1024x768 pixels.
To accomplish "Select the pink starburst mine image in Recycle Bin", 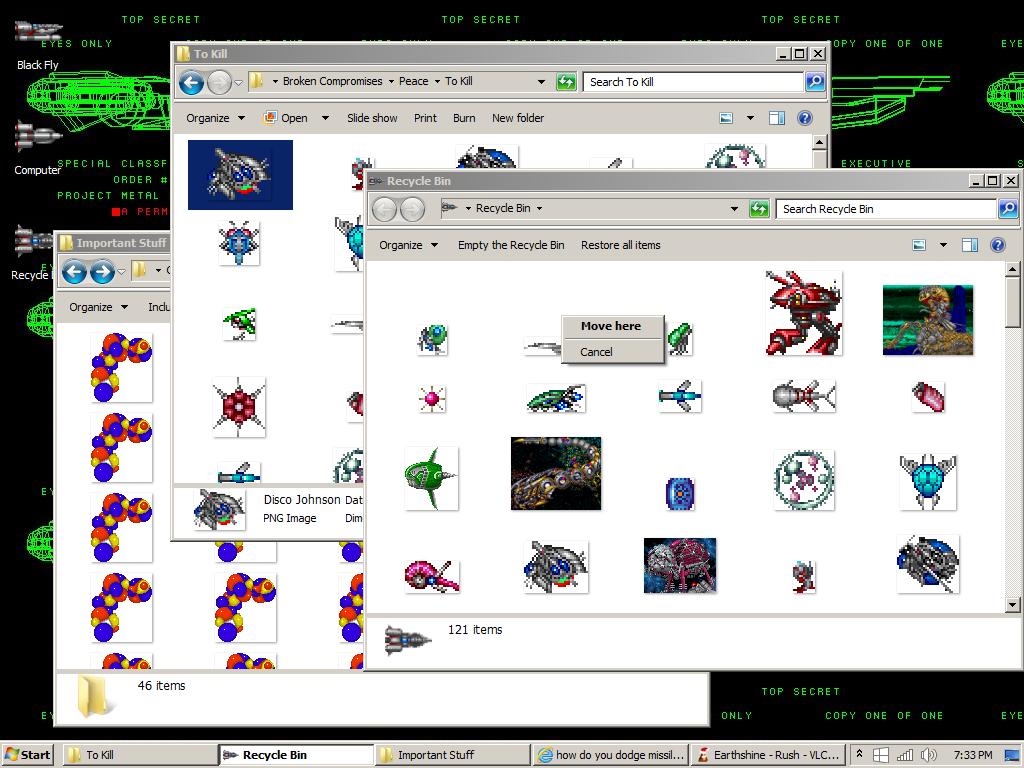I will tap(432, 398).
